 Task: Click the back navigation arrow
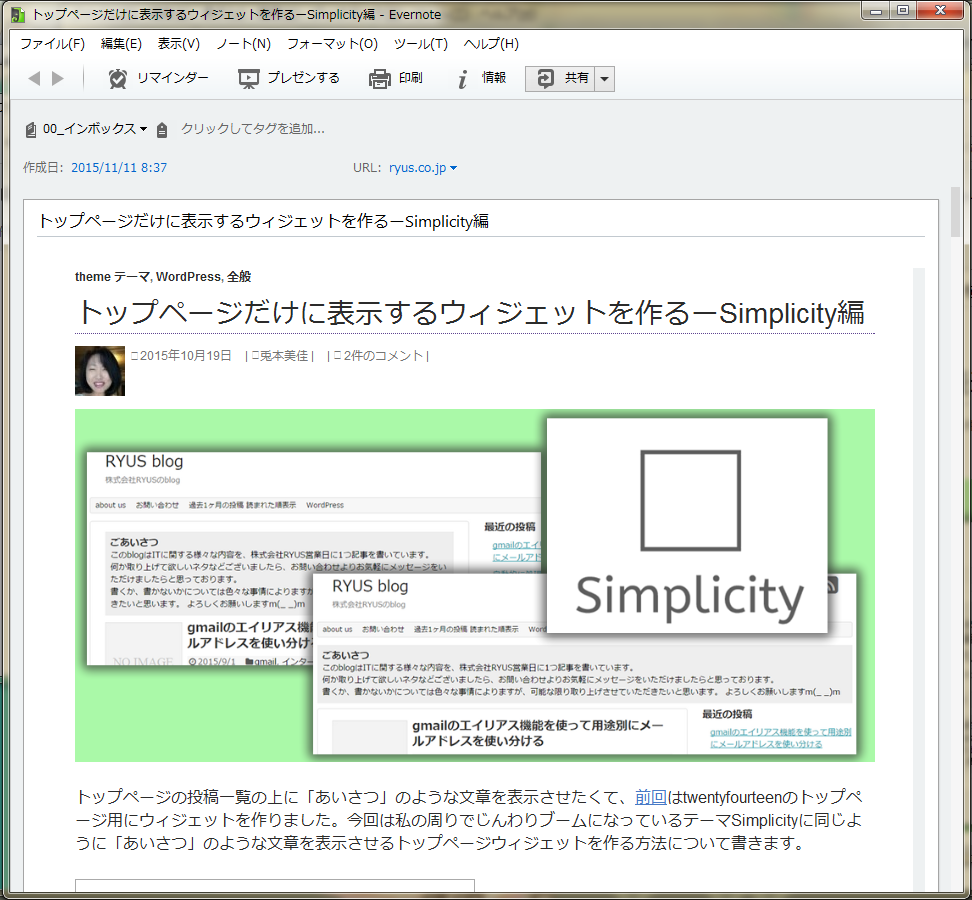pos(34,78)
